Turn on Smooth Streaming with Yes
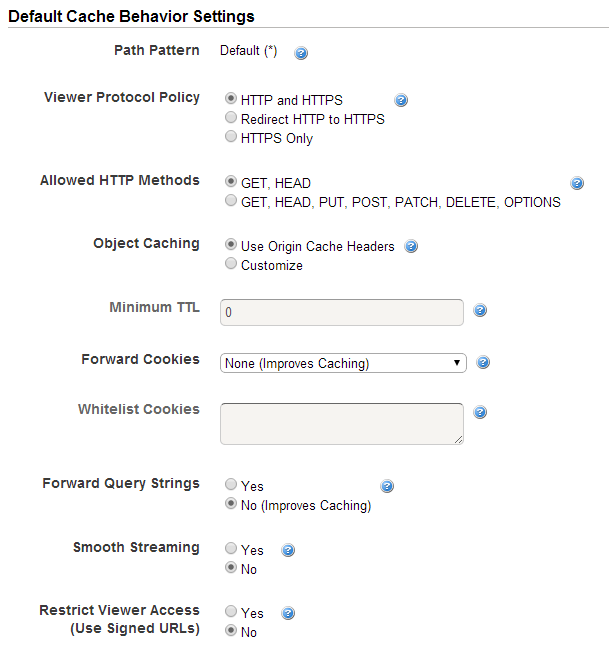 (231, 548)
